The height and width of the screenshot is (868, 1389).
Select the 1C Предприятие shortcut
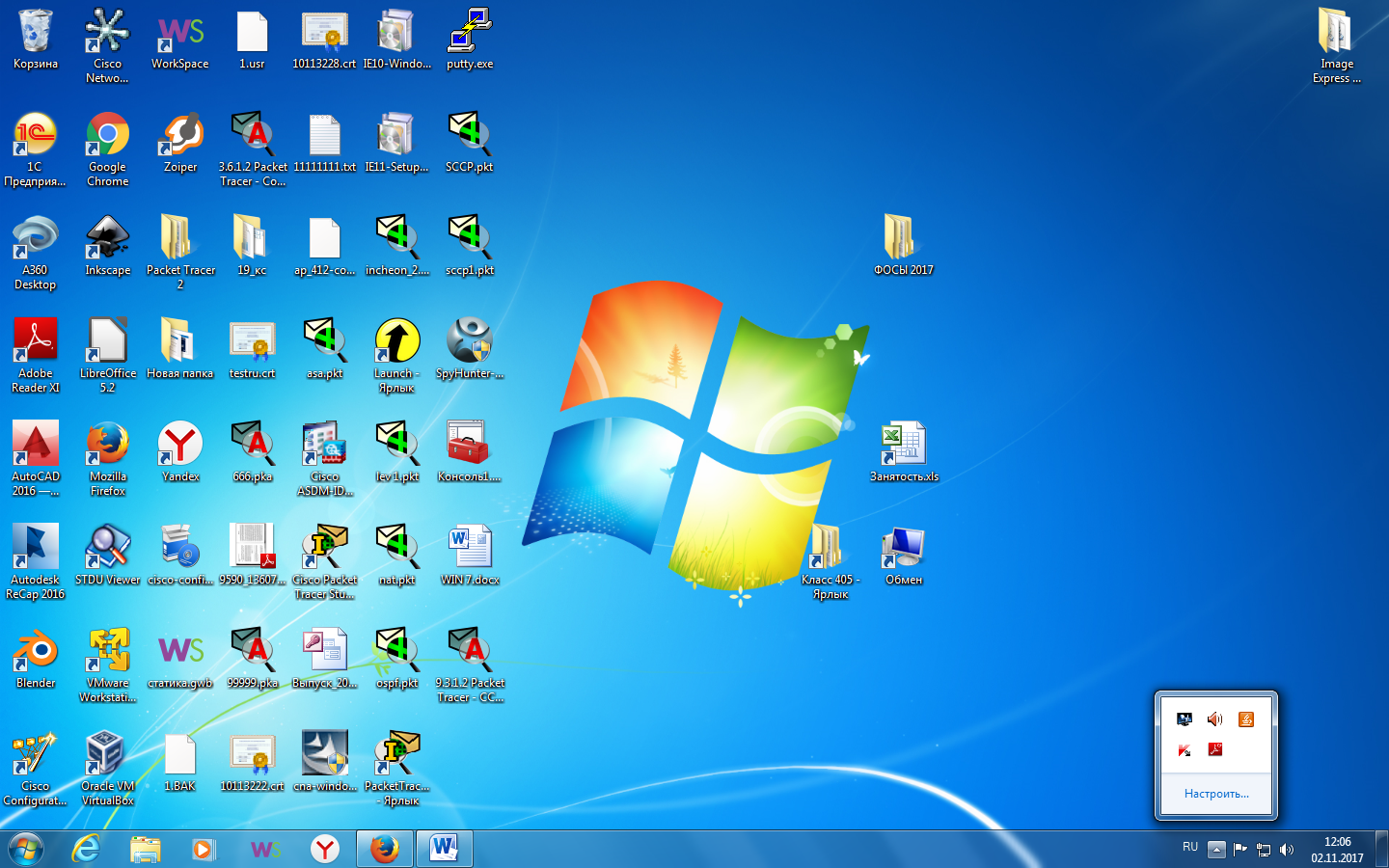click(36, 149)
